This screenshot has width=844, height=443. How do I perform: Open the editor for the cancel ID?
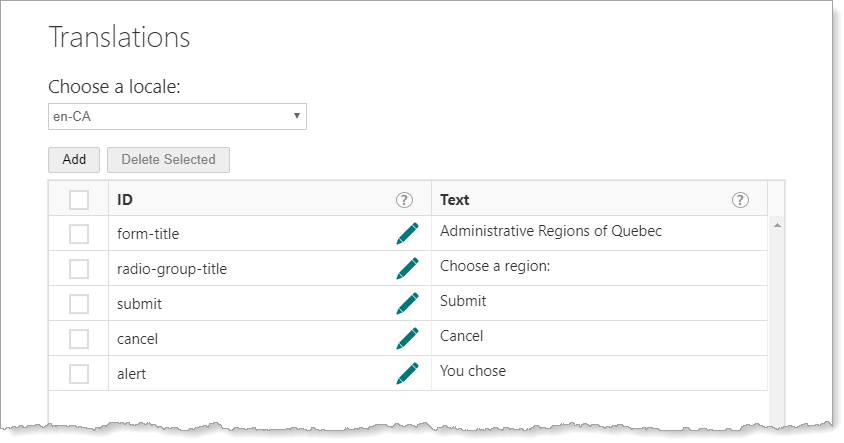[x=407, y=338]
